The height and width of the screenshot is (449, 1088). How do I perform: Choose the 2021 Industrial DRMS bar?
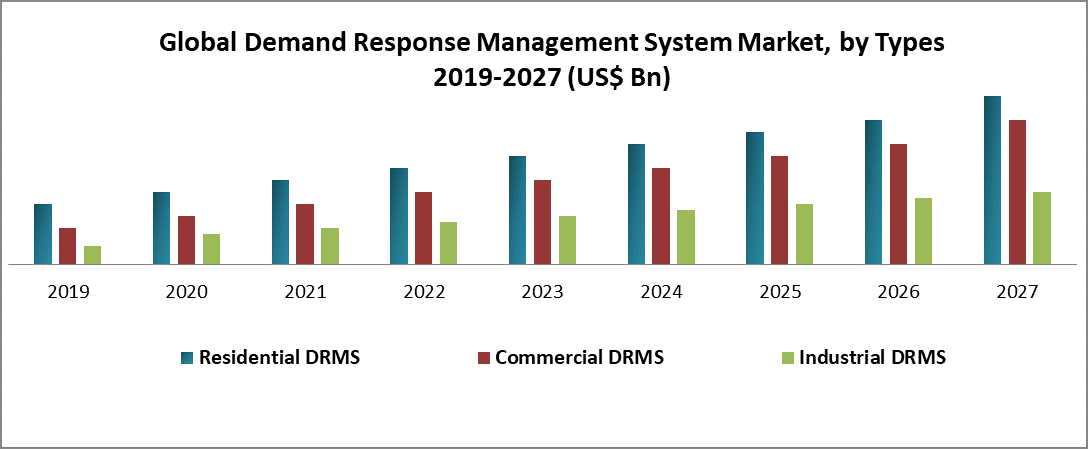click(x=330, y=246)
